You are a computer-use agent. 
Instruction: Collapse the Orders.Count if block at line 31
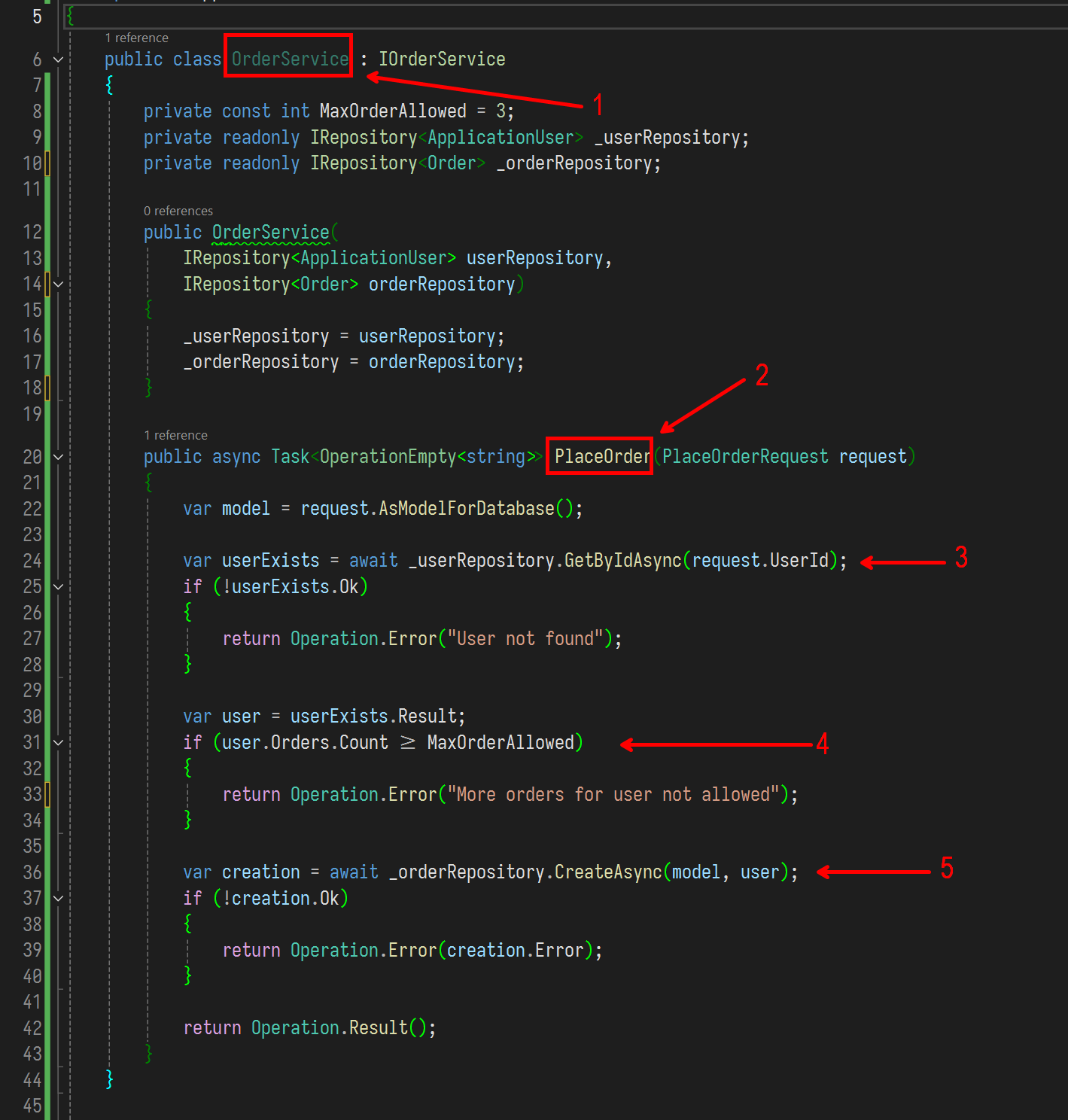58,742
